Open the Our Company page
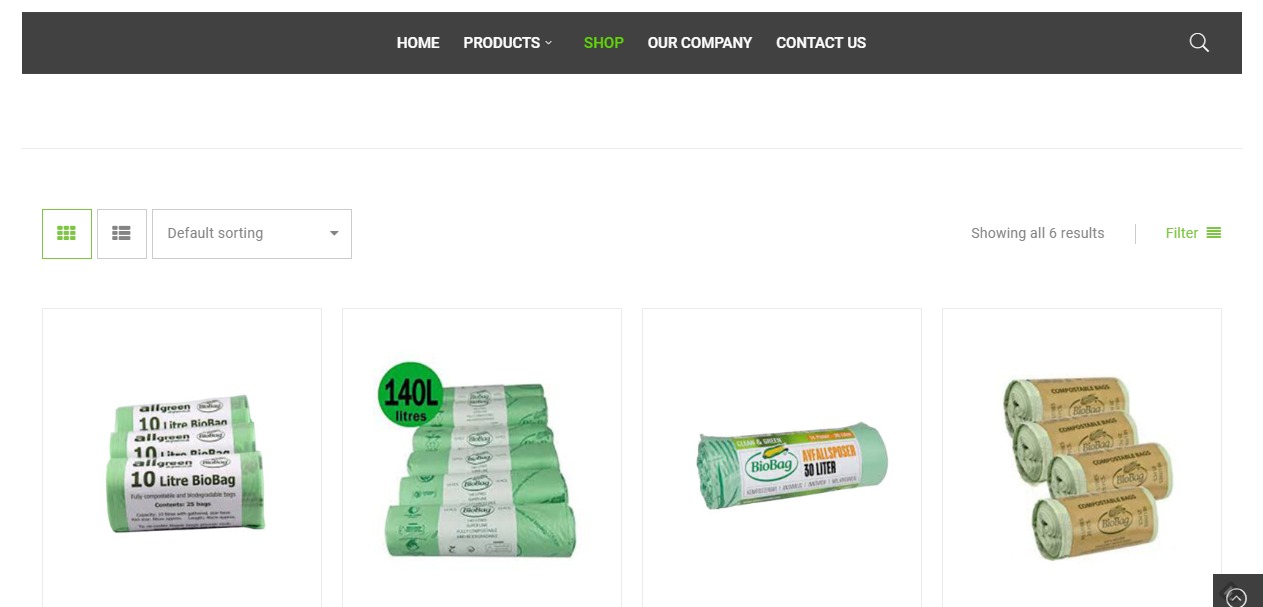The height and width of the screenshot is (607, 1263). click(700, 43)
